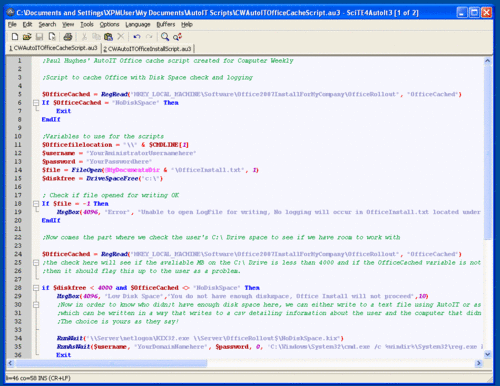Viewport: 500px width, 386px height.
Task: Place cursor in the window title bar text
Action: pyautogui.click(x=217, y=13)
